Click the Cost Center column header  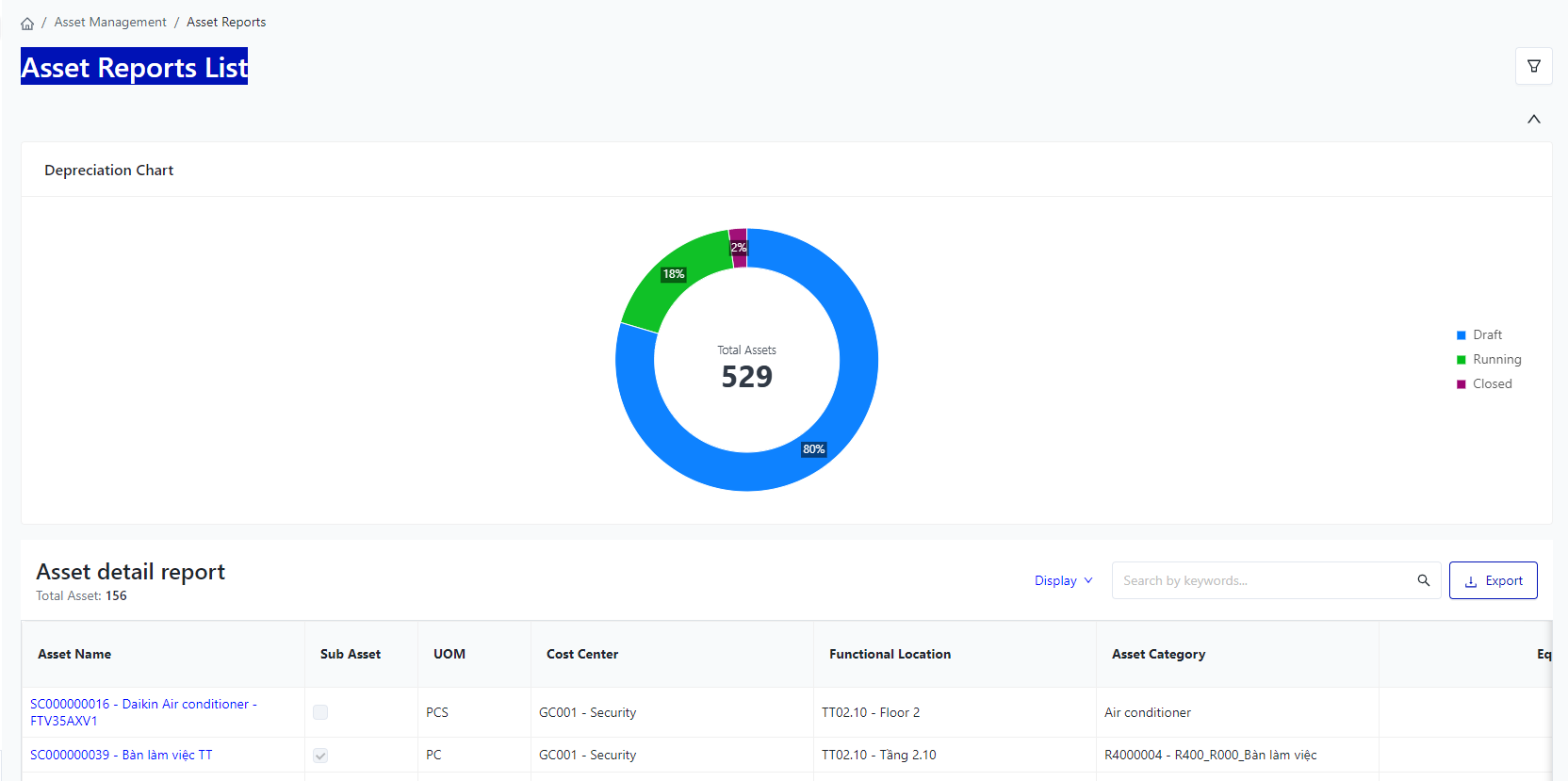[x=582, y=654]
